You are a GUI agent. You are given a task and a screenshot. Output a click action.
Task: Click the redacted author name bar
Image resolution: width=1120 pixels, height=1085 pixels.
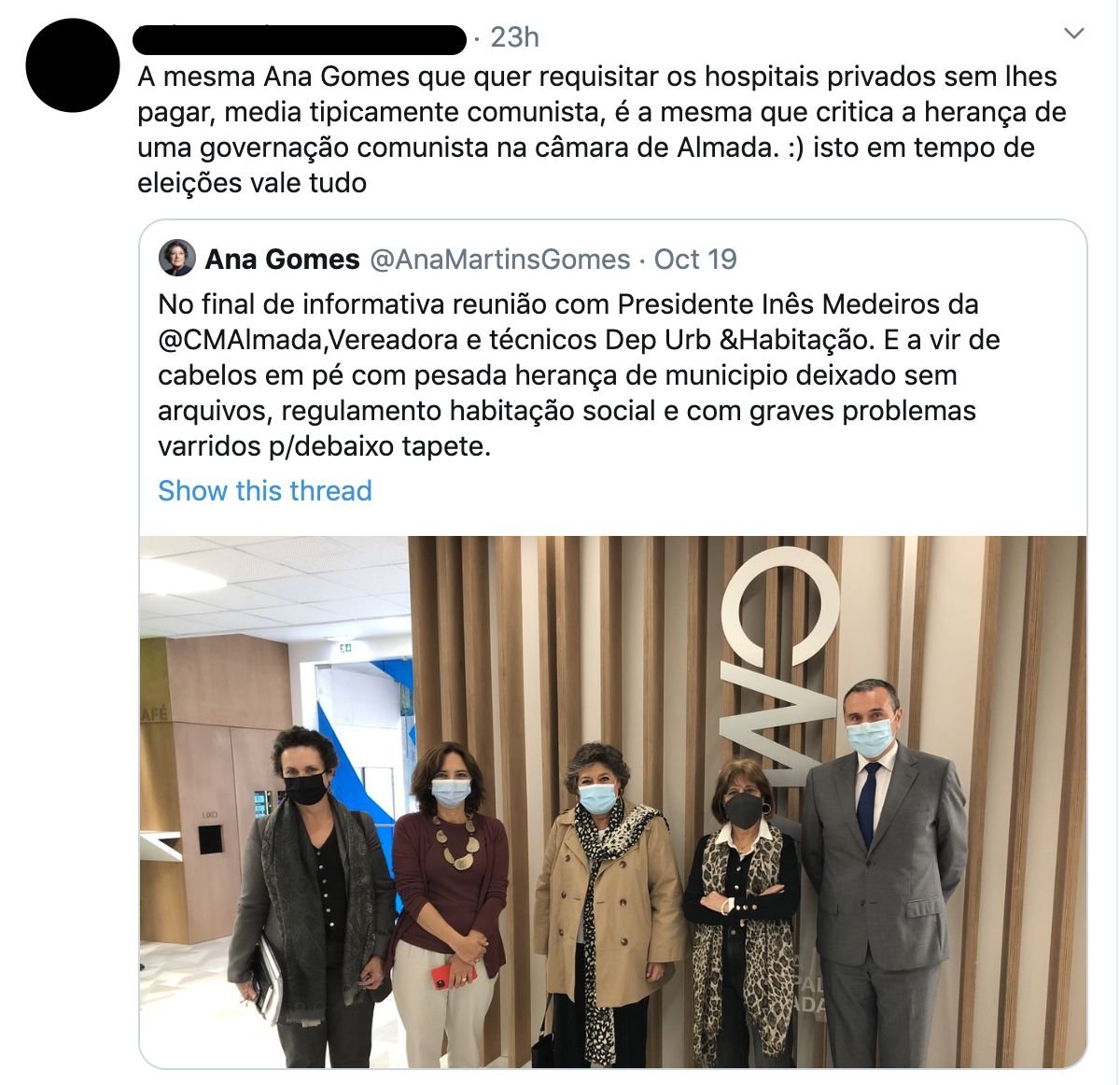tap(300, 39)
